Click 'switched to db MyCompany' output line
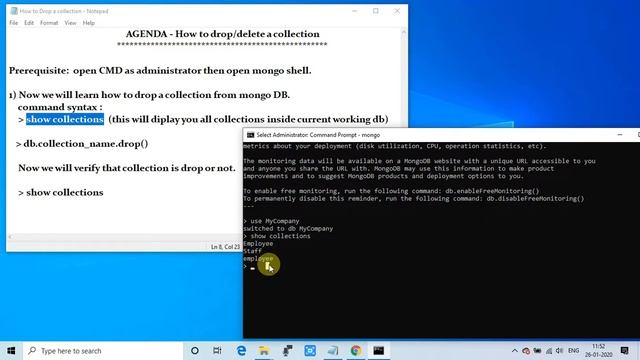The width and height of the screenshot is (640, 360). point(288,229)
